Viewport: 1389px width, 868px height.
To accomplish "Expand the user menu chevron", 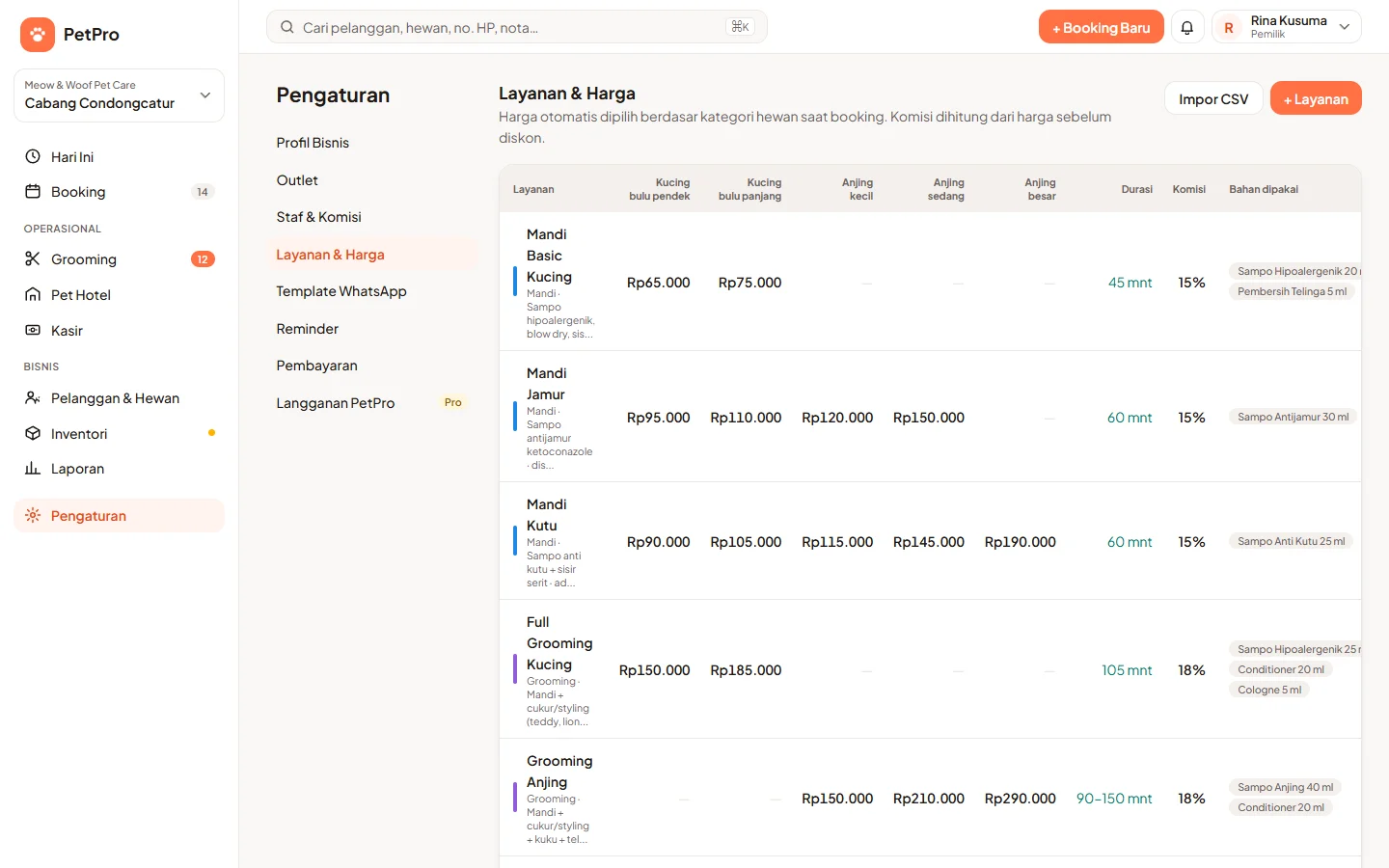I will (x=1345, y=27).
